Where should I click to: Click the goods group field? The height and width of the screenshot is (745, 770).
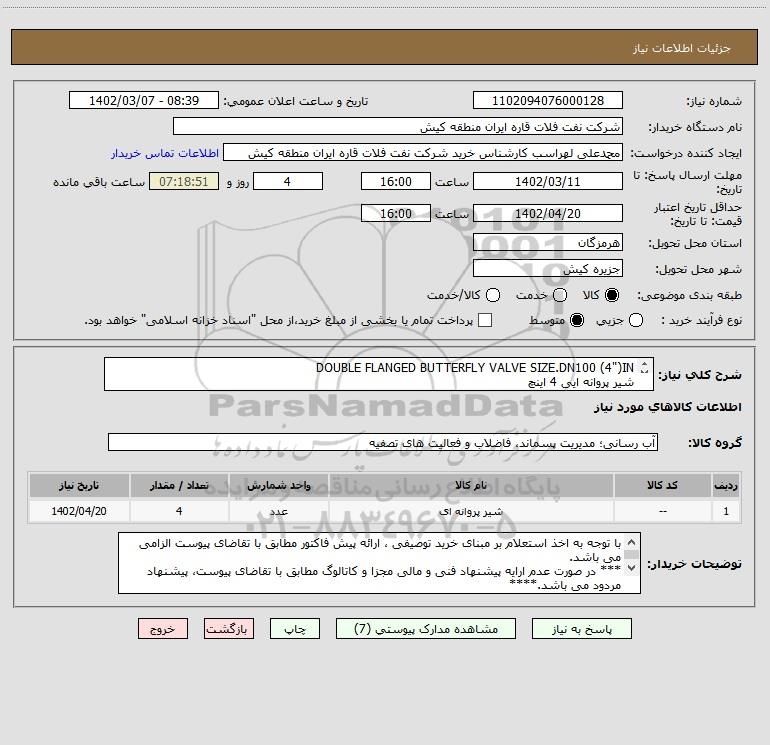(383, 442)
